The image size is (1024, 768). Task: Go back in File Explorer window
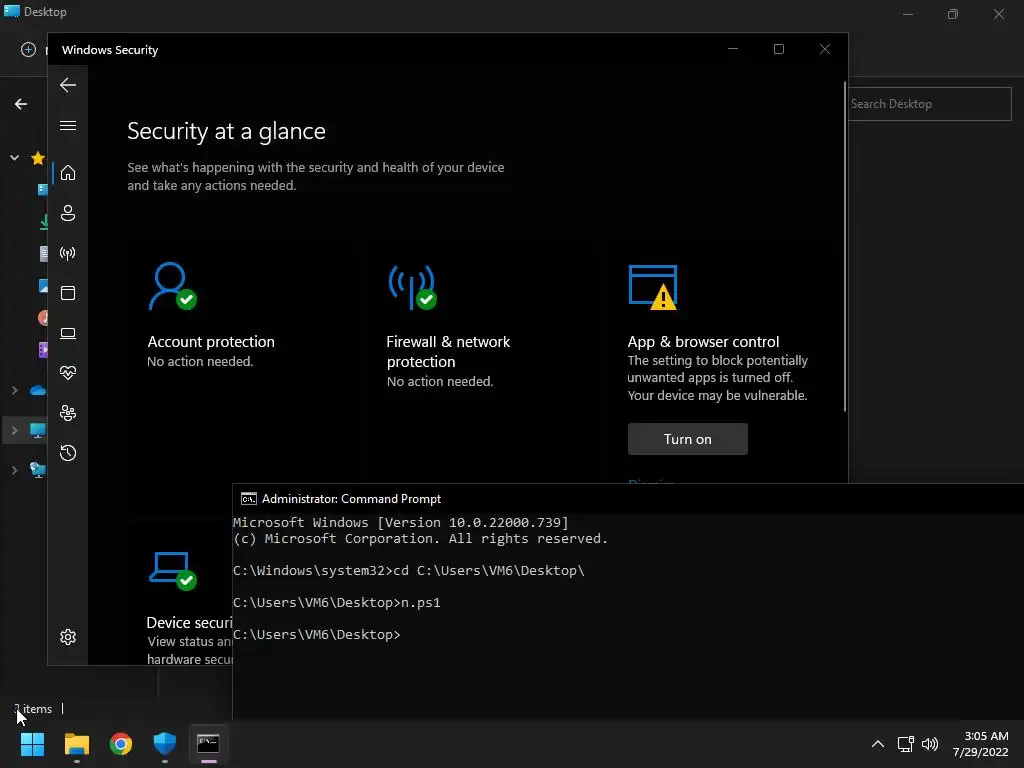(x=21, y=104)
